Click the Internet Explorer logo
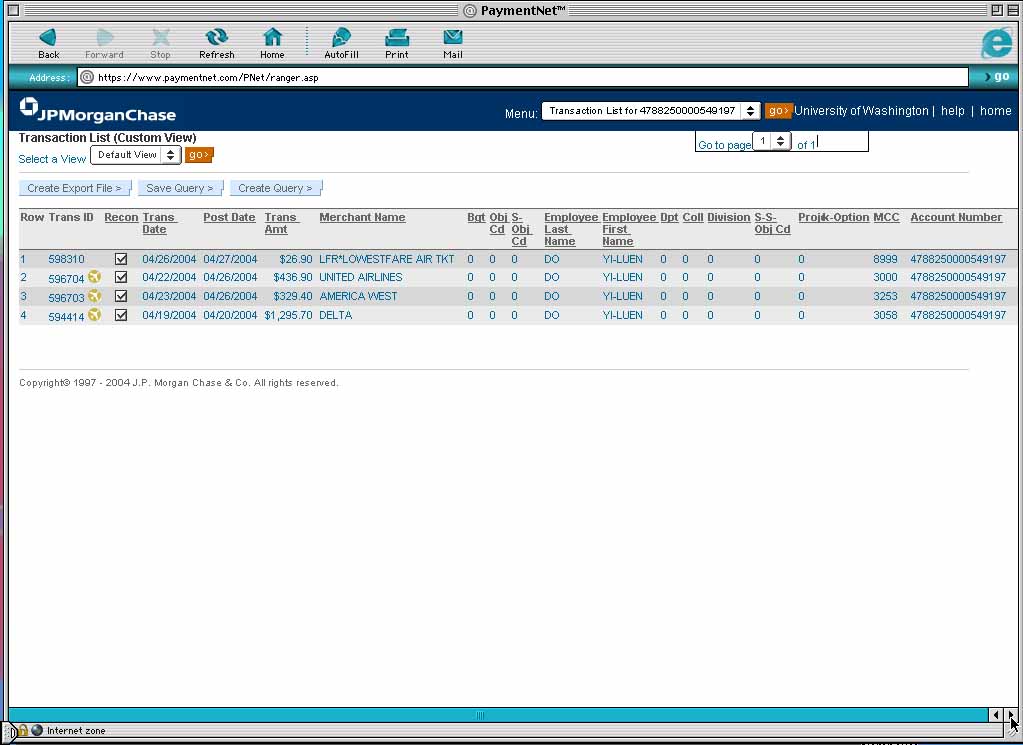1023x745 pixels. click(x=997, y=44)
